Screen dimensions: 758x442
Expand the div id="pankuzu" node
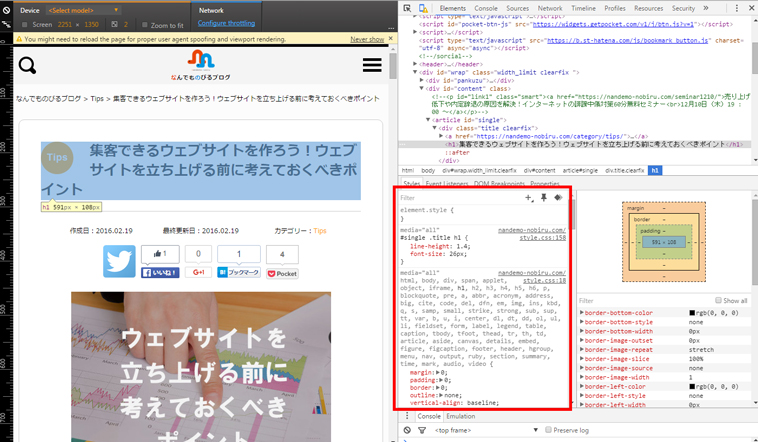(422, 80)
